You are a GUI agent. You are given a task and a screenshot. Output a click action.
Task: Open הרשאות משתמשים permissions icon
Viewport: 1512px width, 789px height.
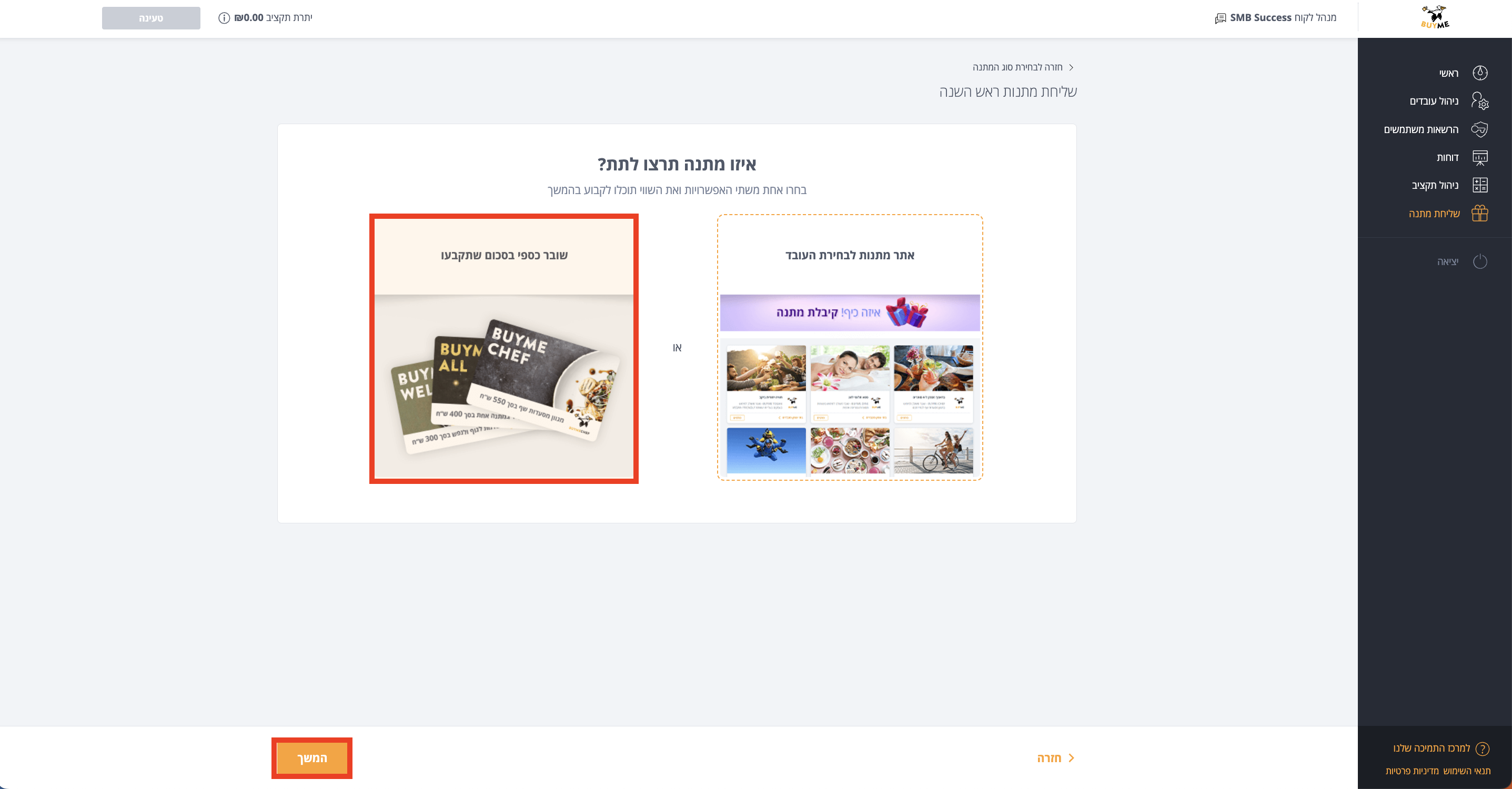click(1480, 129)
